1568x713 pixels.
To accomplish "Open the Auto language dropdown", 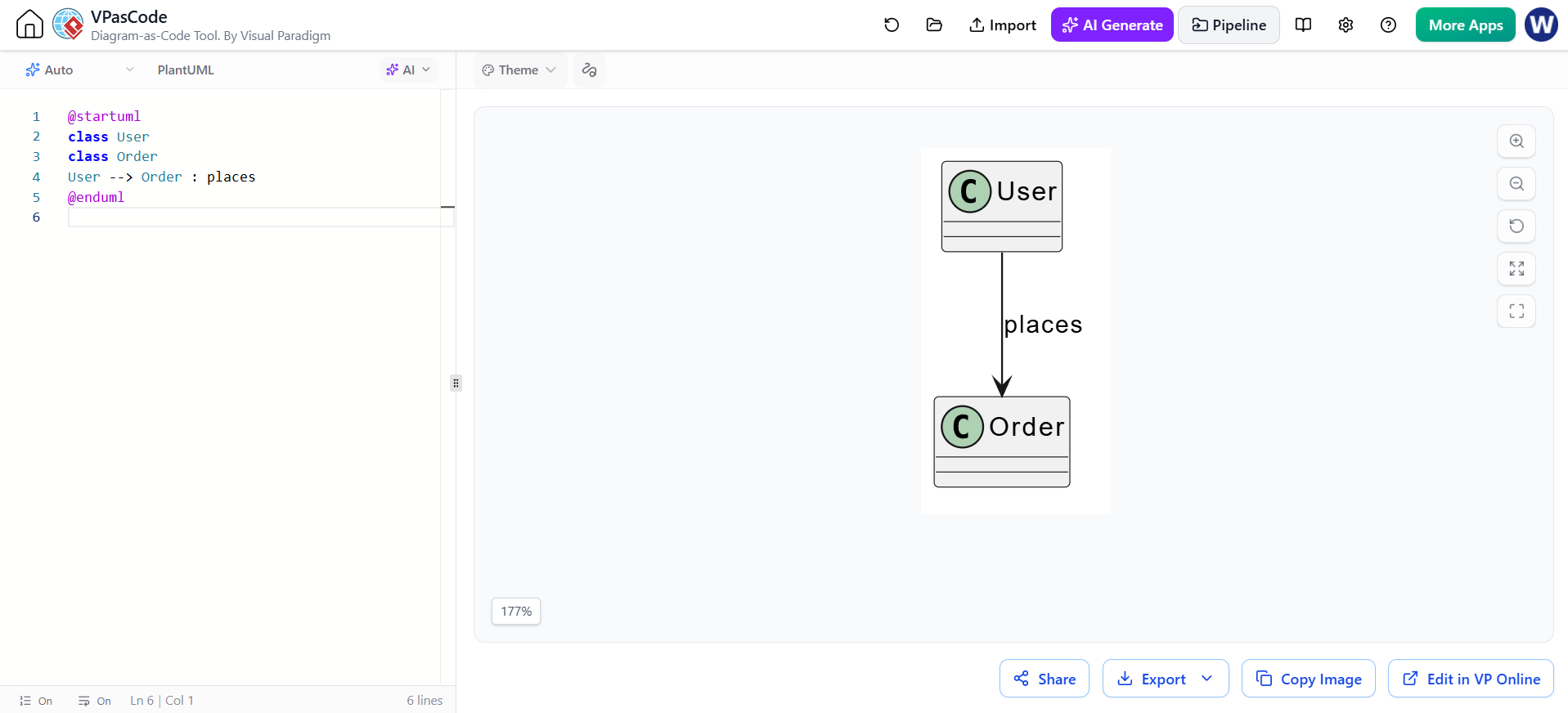I will click(x=79, y=70).
